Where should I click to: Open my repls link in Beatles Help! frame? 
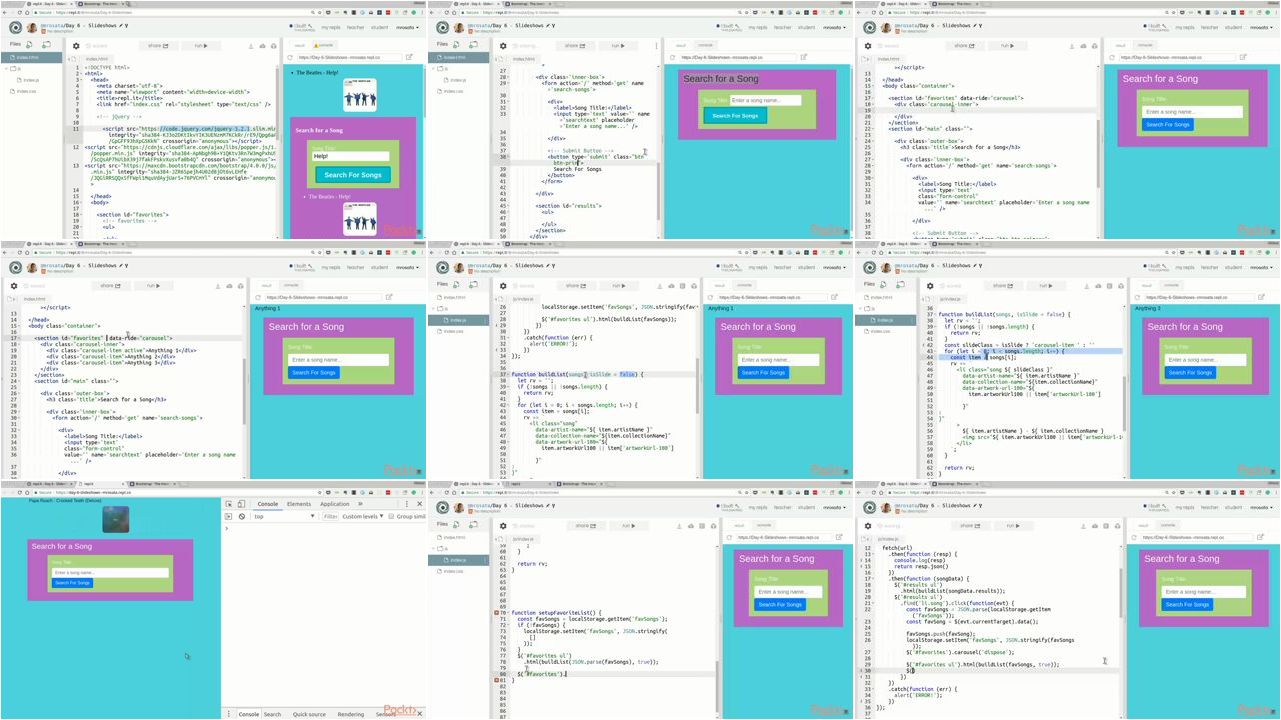pyautogui.click(x=329, y=28)
